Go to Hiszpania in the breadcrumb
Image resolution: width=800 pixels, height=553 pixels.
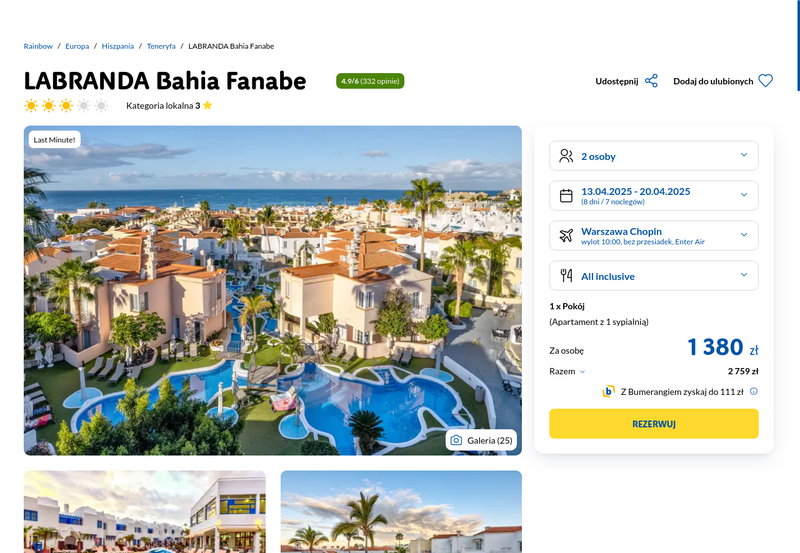pos(117,46)
